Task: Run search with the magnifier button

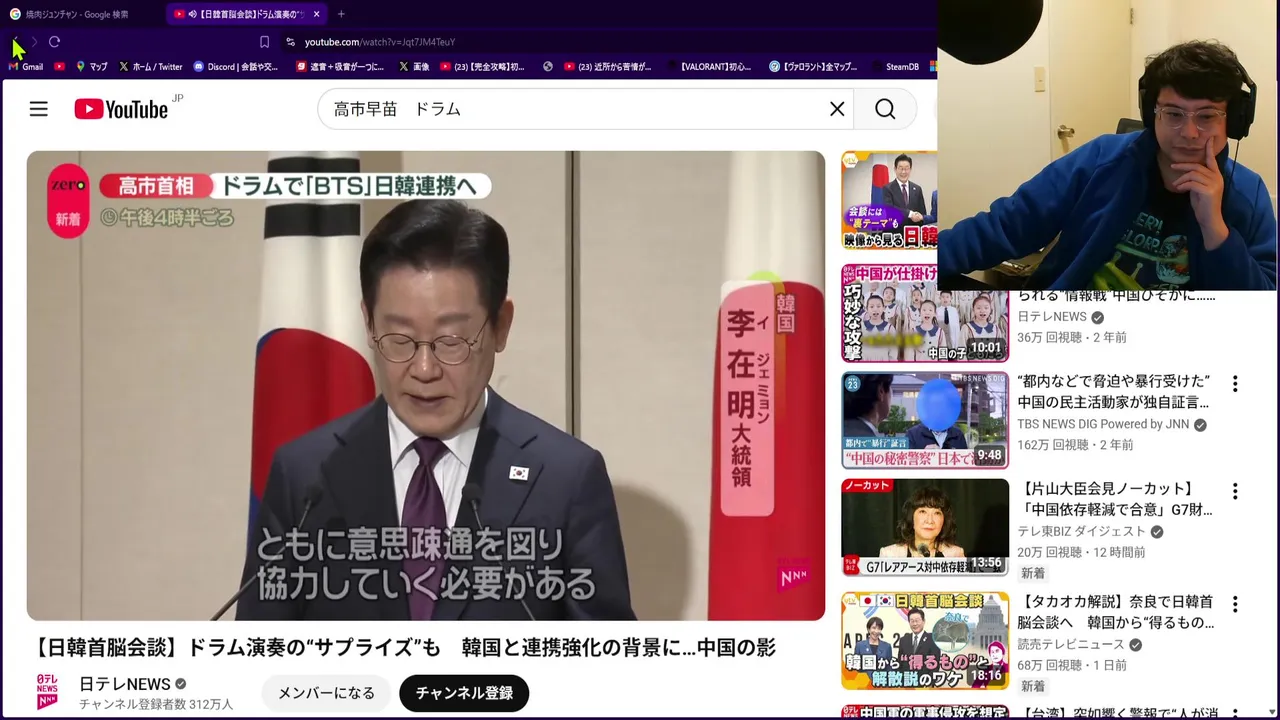Action: coord(885,109)
